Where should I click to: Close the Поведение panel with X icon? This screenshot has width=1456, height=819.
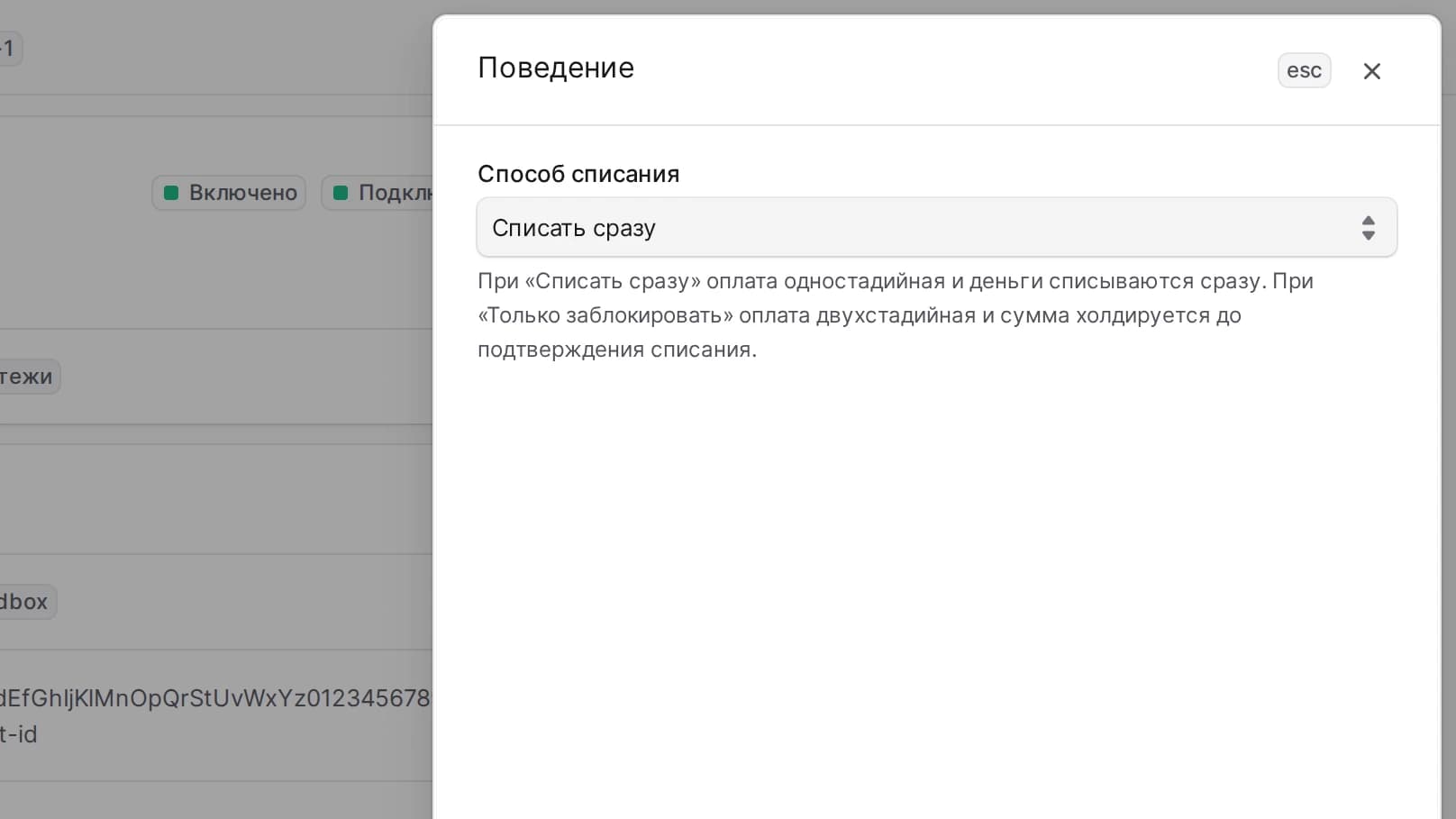coord(1371,71)
